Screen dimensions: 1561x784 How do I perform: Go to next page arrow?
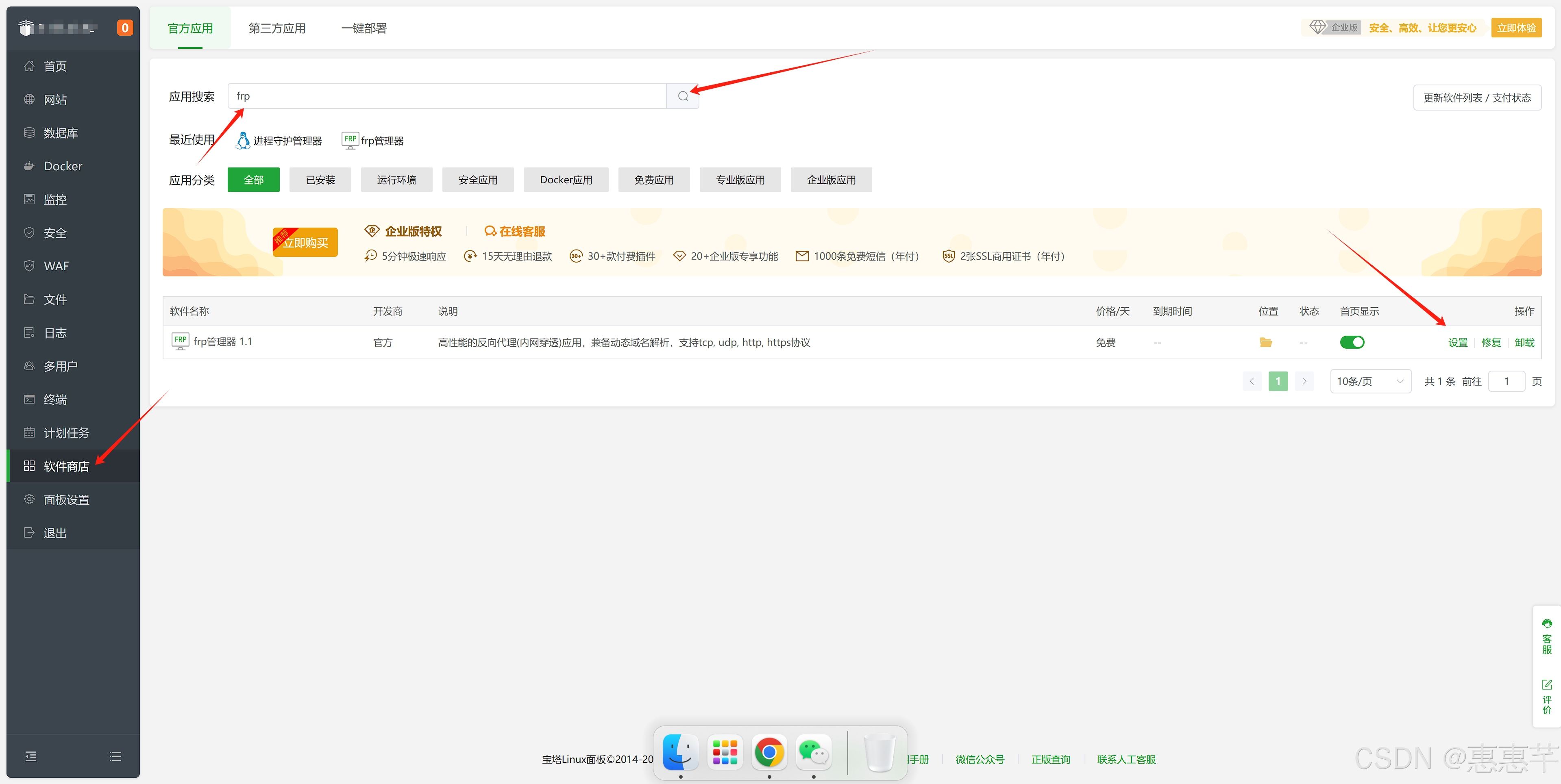[1304, 381]
